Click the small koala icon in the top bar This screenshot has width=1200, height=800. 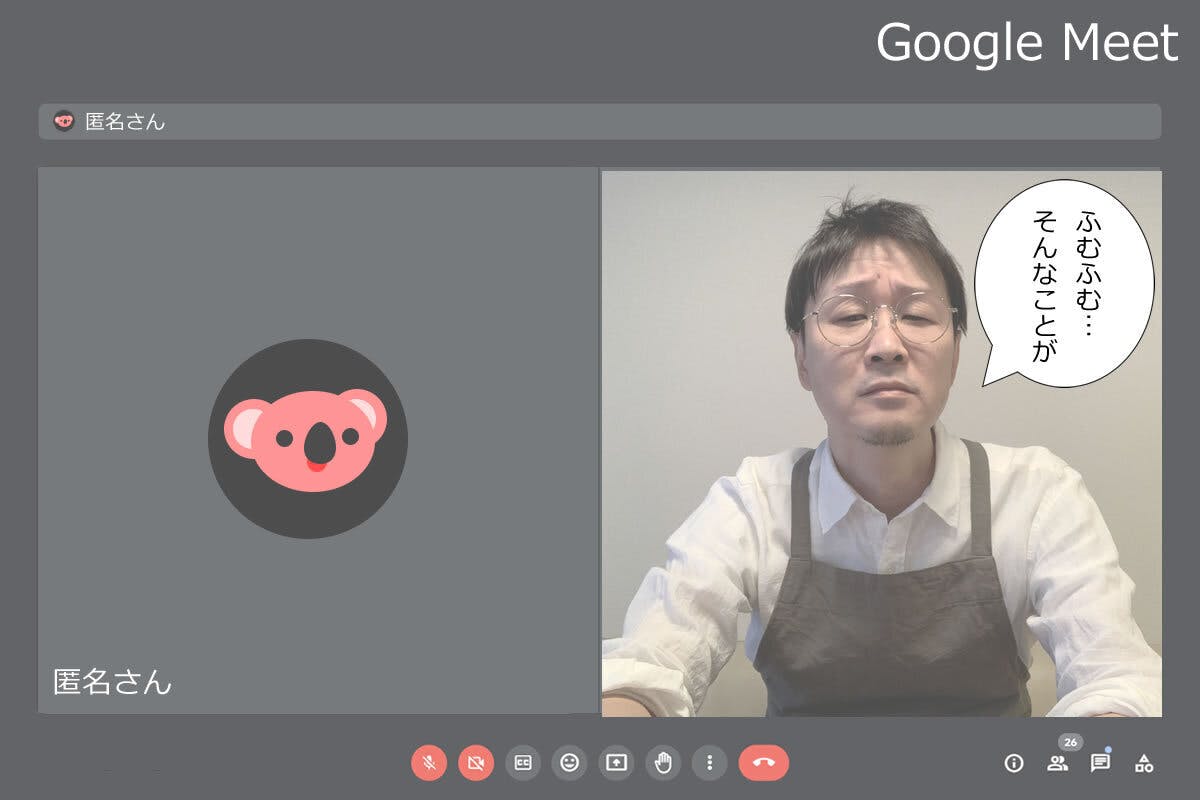coord(64,121)
